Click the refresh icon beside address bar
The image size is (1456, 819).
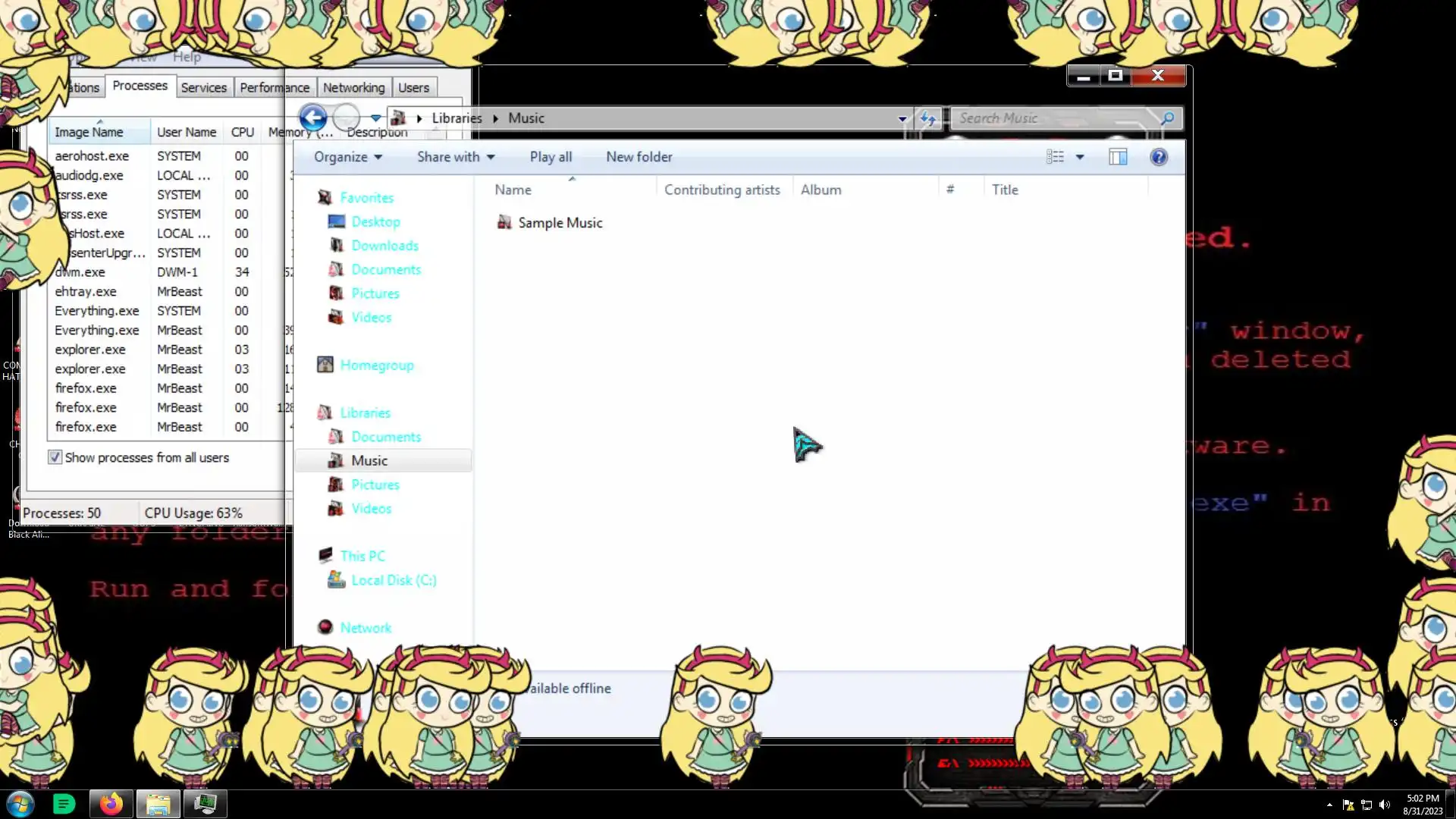(927, 118)
